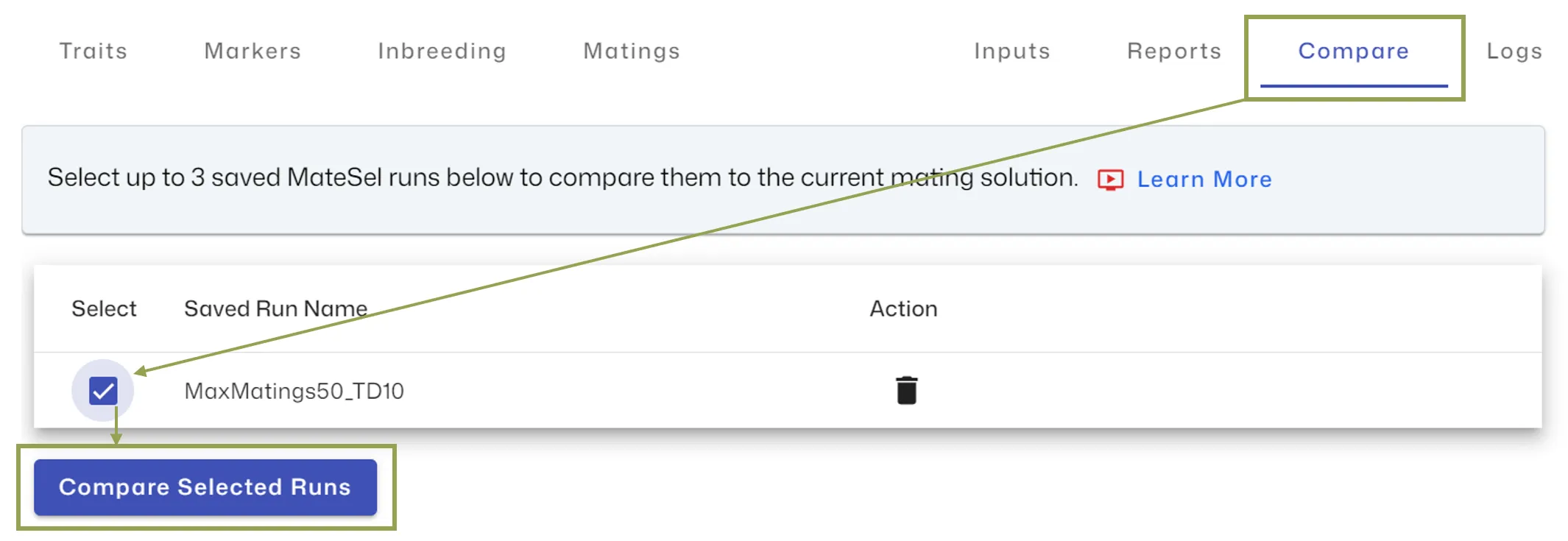Open the Inputs tab

tap(1011, 51)
